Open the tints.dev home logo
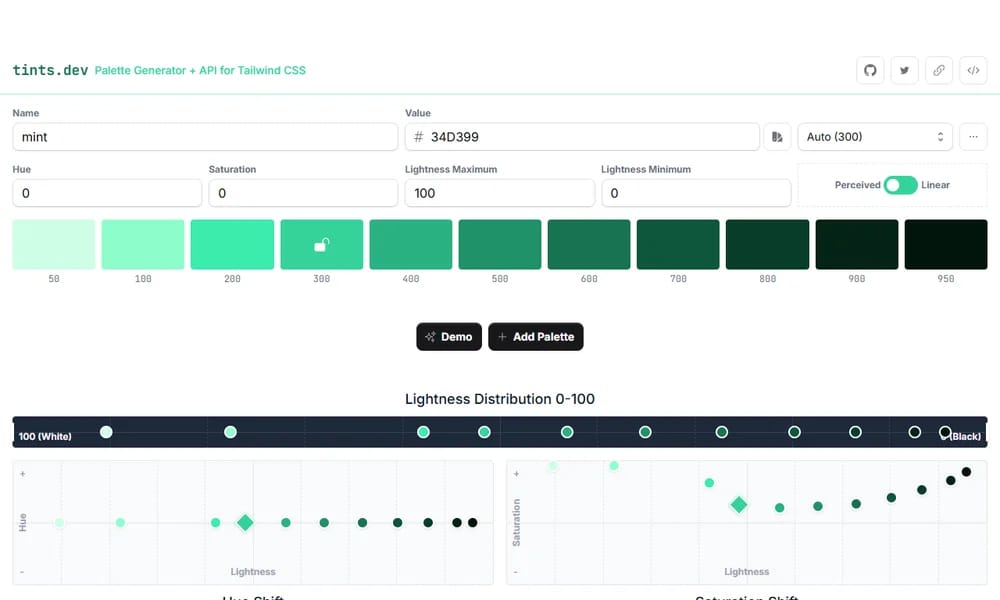The width and height of the screenshot is (1000, 600). [x=50, y=70]
